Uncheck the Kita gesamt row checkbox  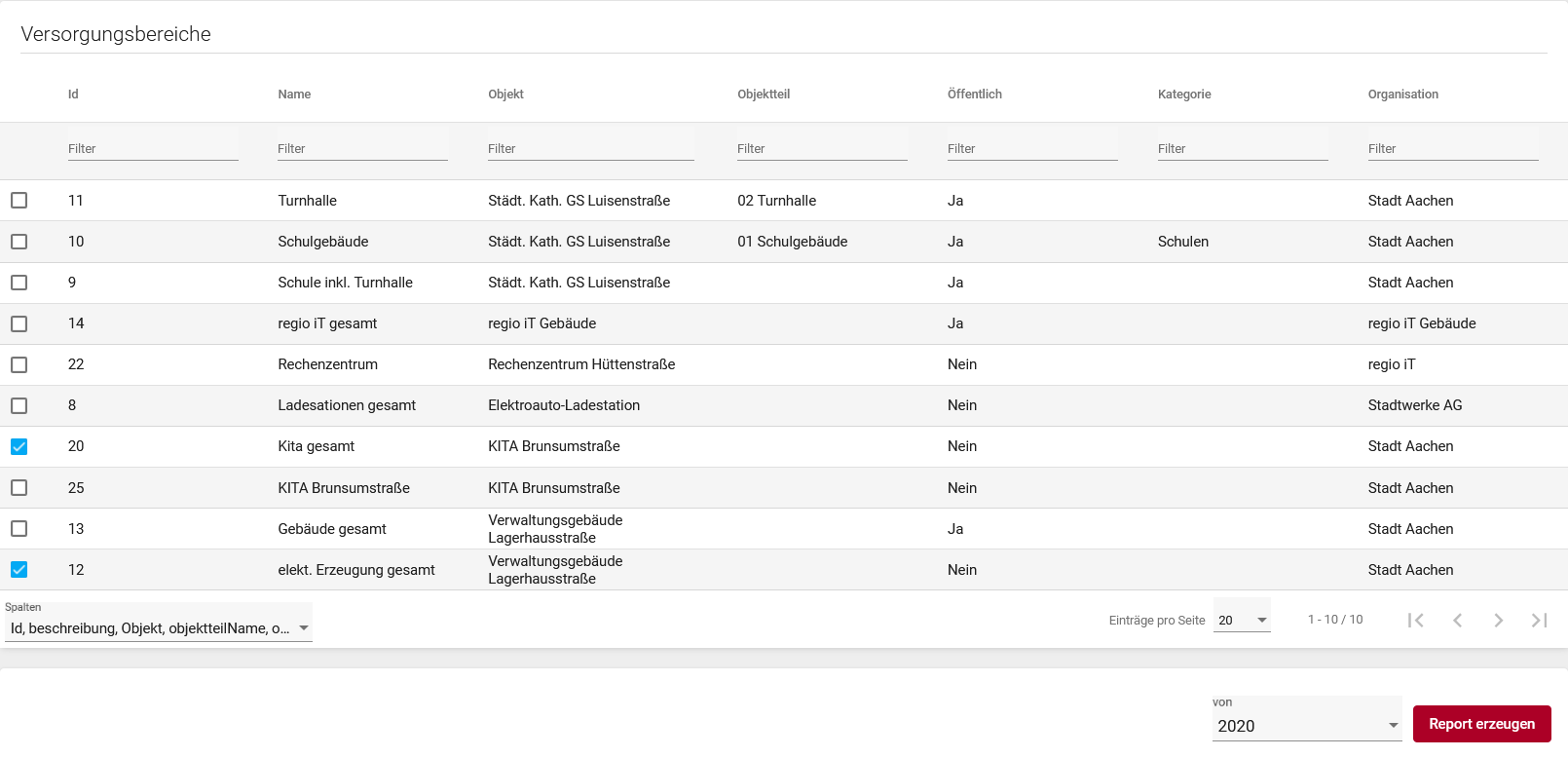click(x=19, y=447)
